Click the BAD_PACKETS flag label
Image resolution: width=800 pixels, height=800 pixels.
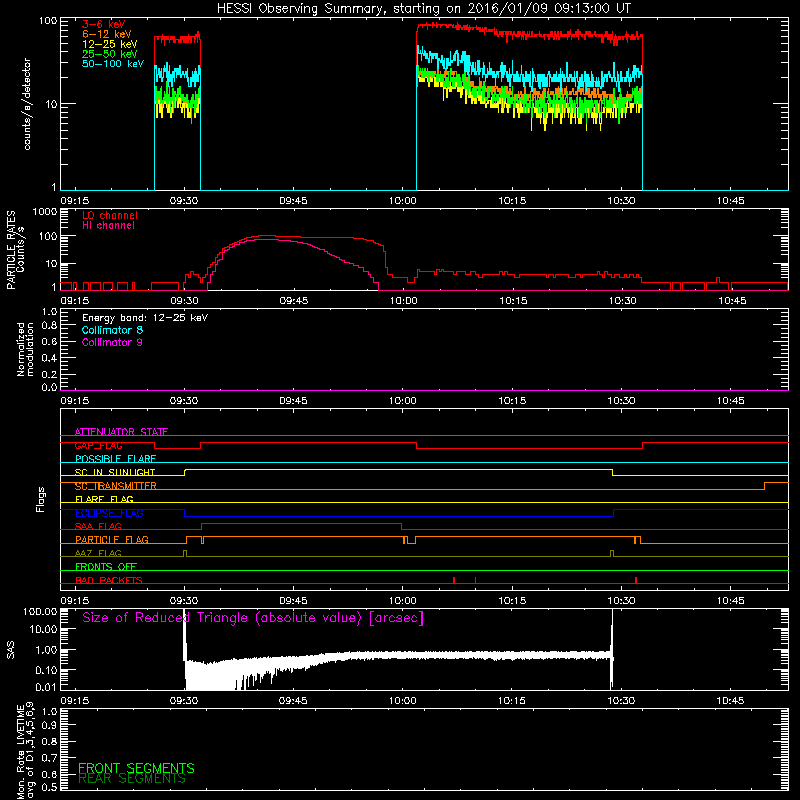(109, 580)
